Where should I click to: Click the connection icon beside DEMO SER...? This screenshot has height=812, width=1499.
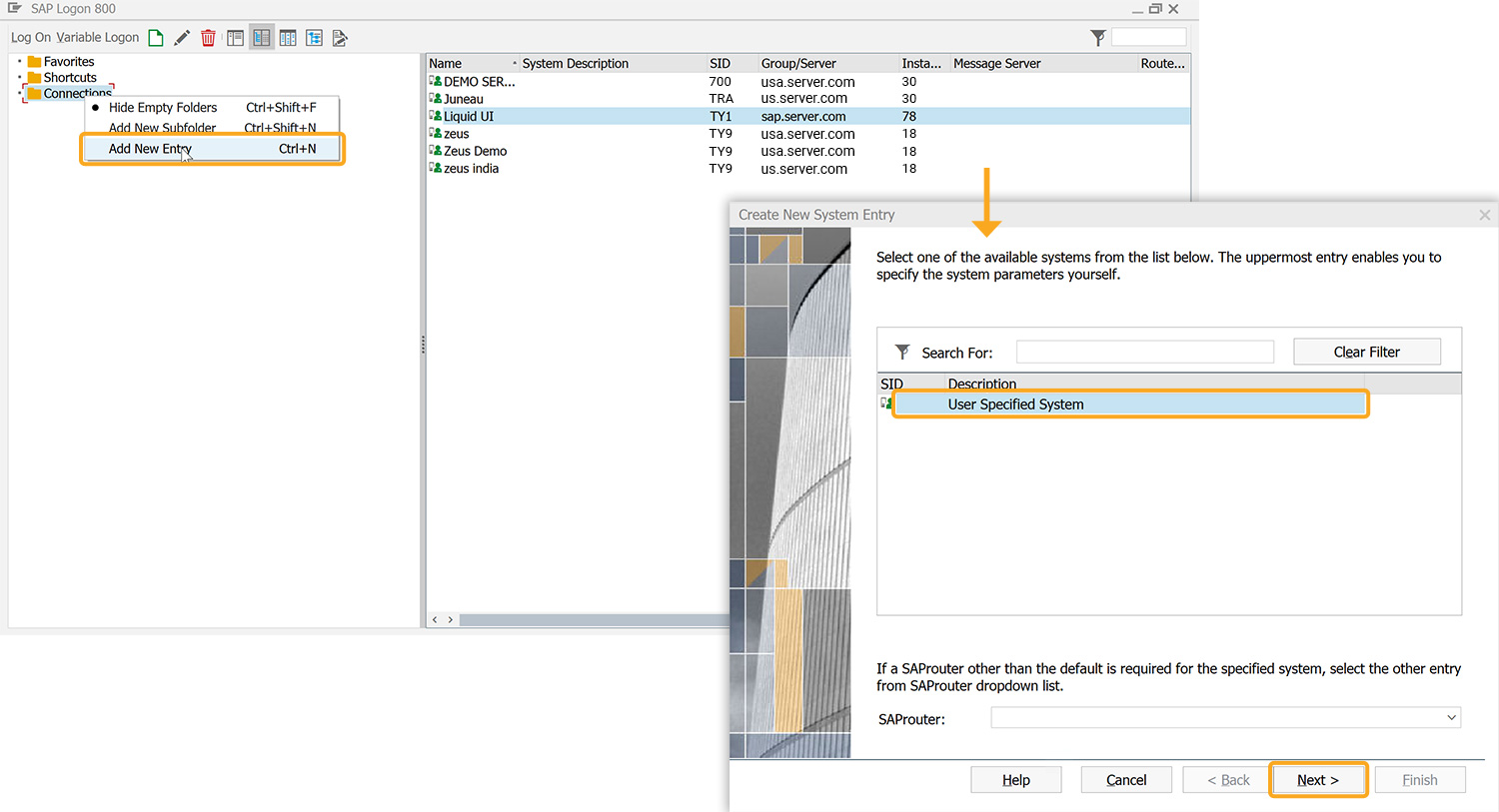point(436,81)
